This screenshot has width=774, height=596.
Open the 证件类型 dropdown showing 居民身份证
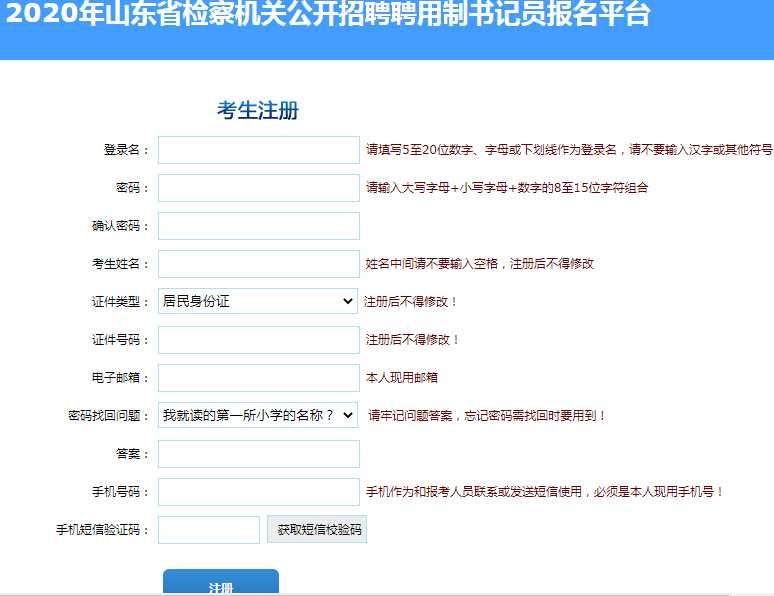(x=258, y=301)
